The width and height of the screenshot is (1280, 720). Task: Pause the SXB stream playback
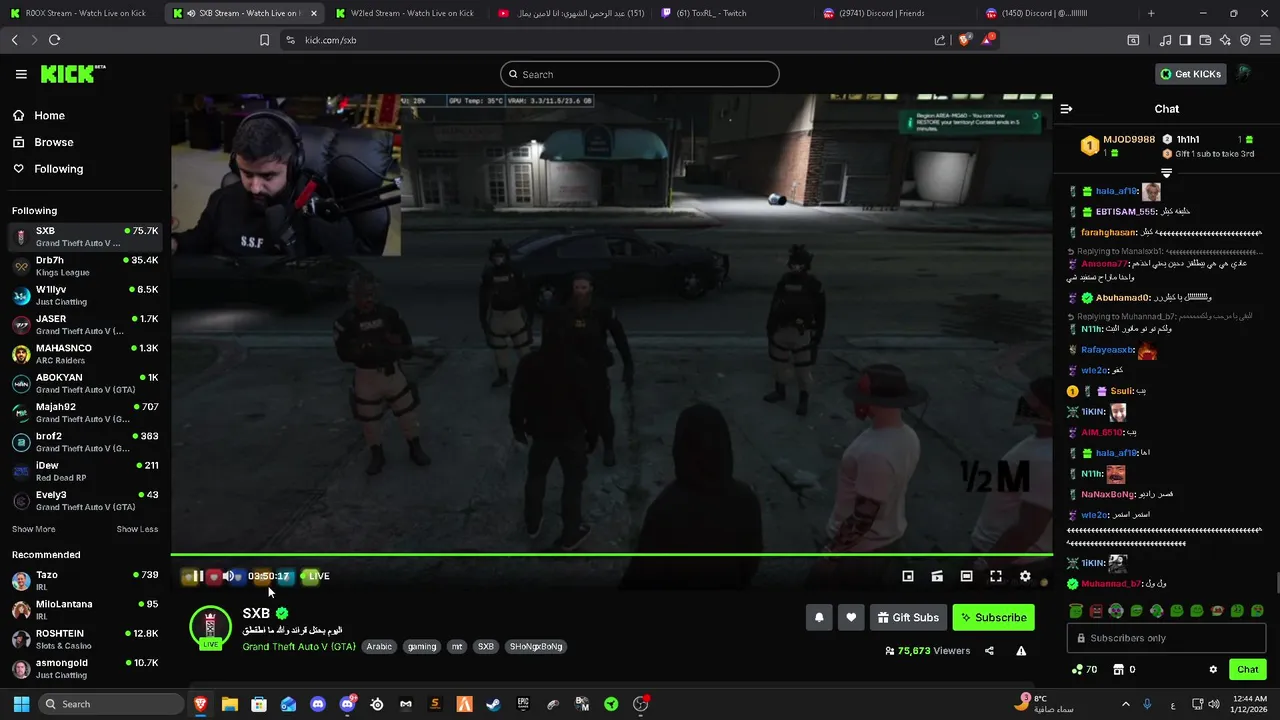point(198,576)
